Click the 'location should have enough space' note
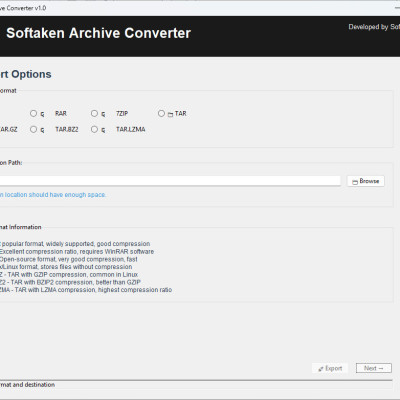The image size is (400, 400). pos(53,195)
